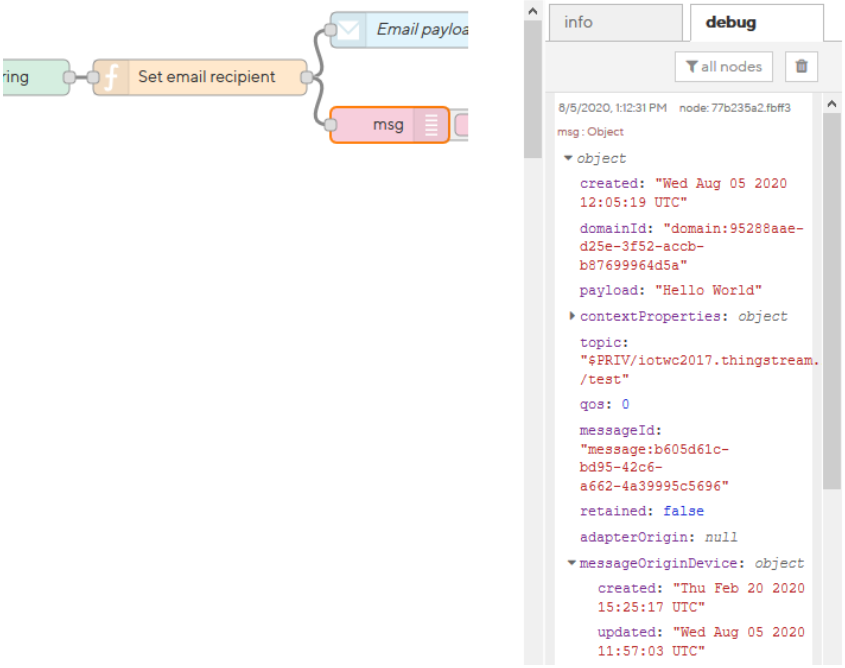
Task: Click the canvas vertical scrollbar thumb
Action: click(x=533, y=89)
